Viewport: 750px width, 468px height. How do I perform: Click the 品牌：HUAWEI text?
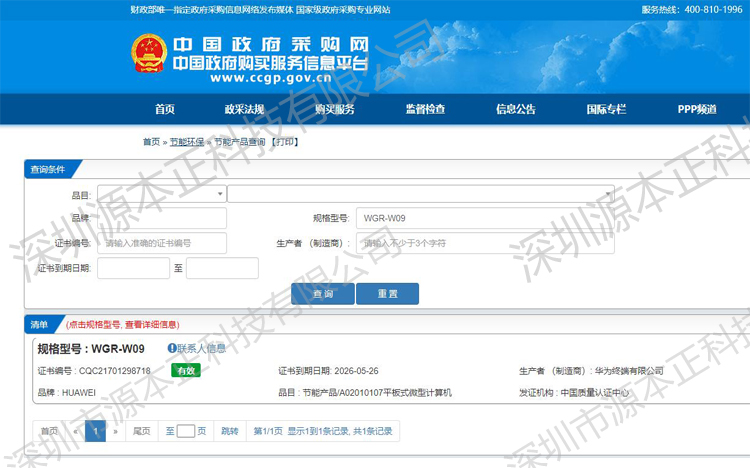(x=66, y=392)
